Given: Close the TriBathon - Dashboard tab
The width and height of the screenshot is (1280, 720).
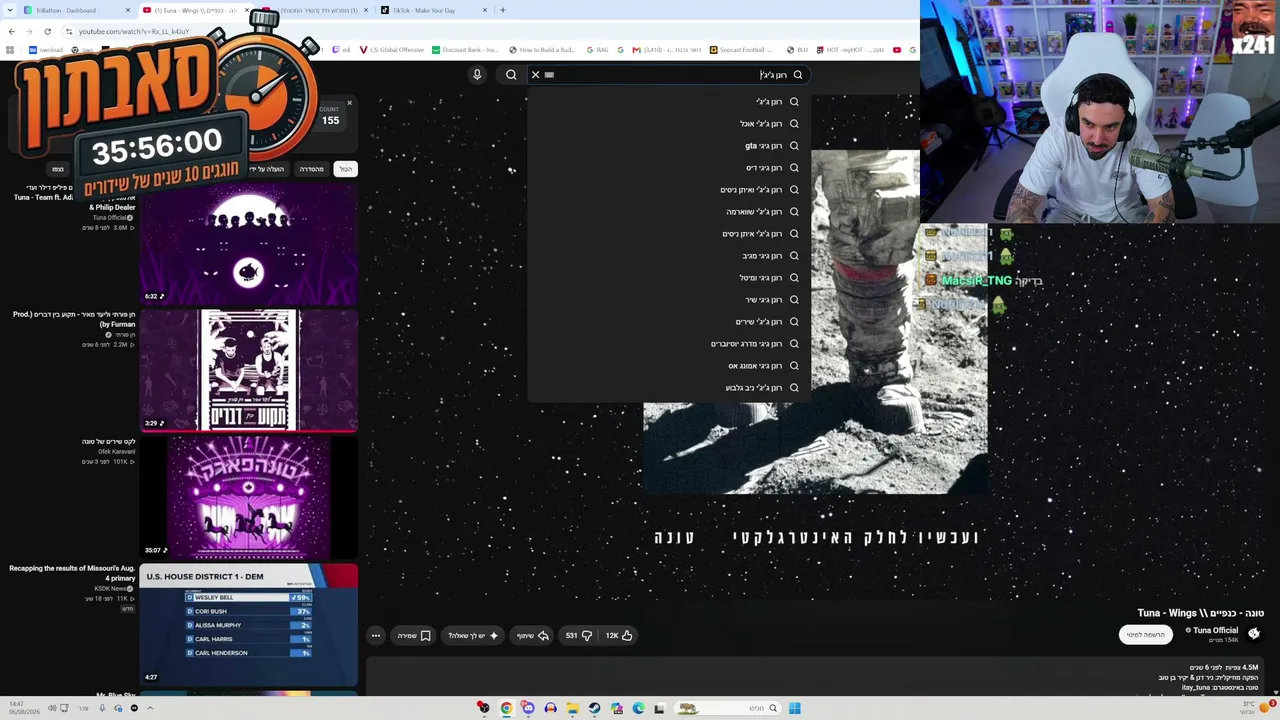Looking at the screenshot, I should click(128, 10).
